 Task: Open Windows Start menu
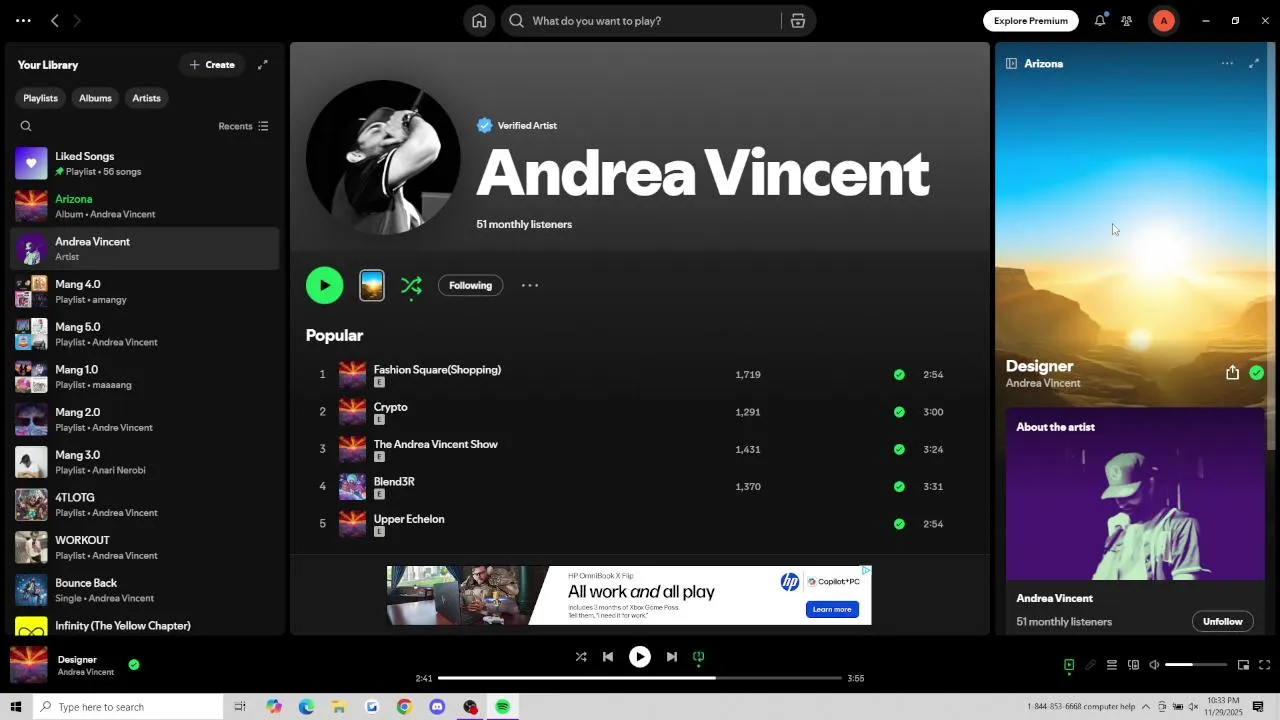pyautogui.click(x=16, y=707)
